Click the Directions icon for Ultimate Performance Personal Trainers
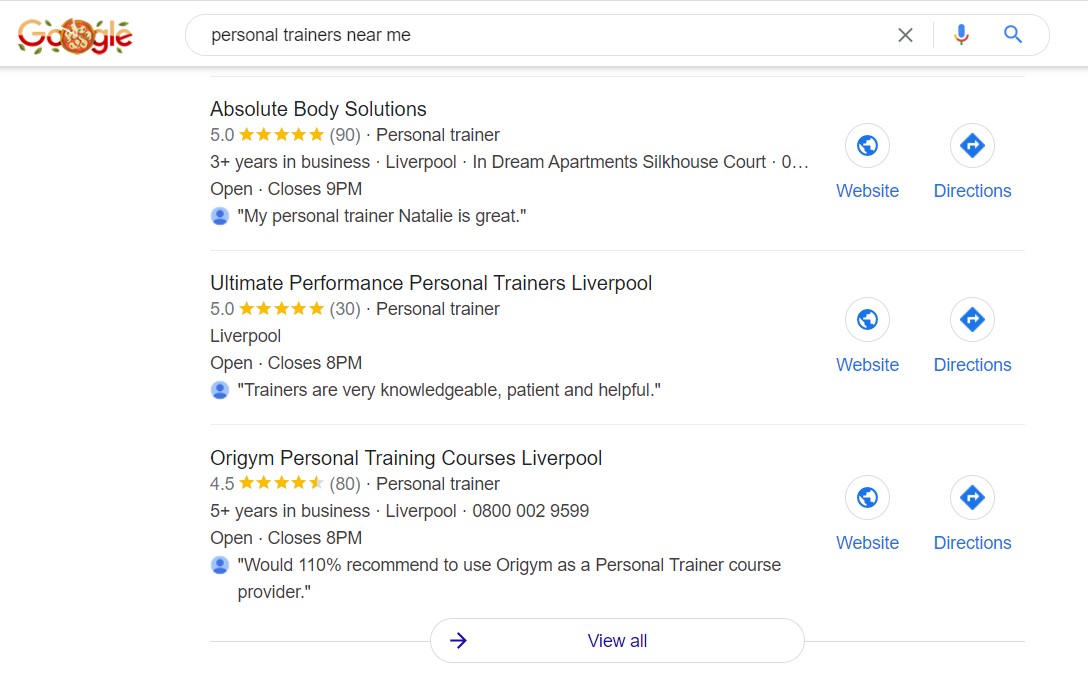Viewport: 1088px width, 677px height. pyautogui.click(x=972, y=319)
